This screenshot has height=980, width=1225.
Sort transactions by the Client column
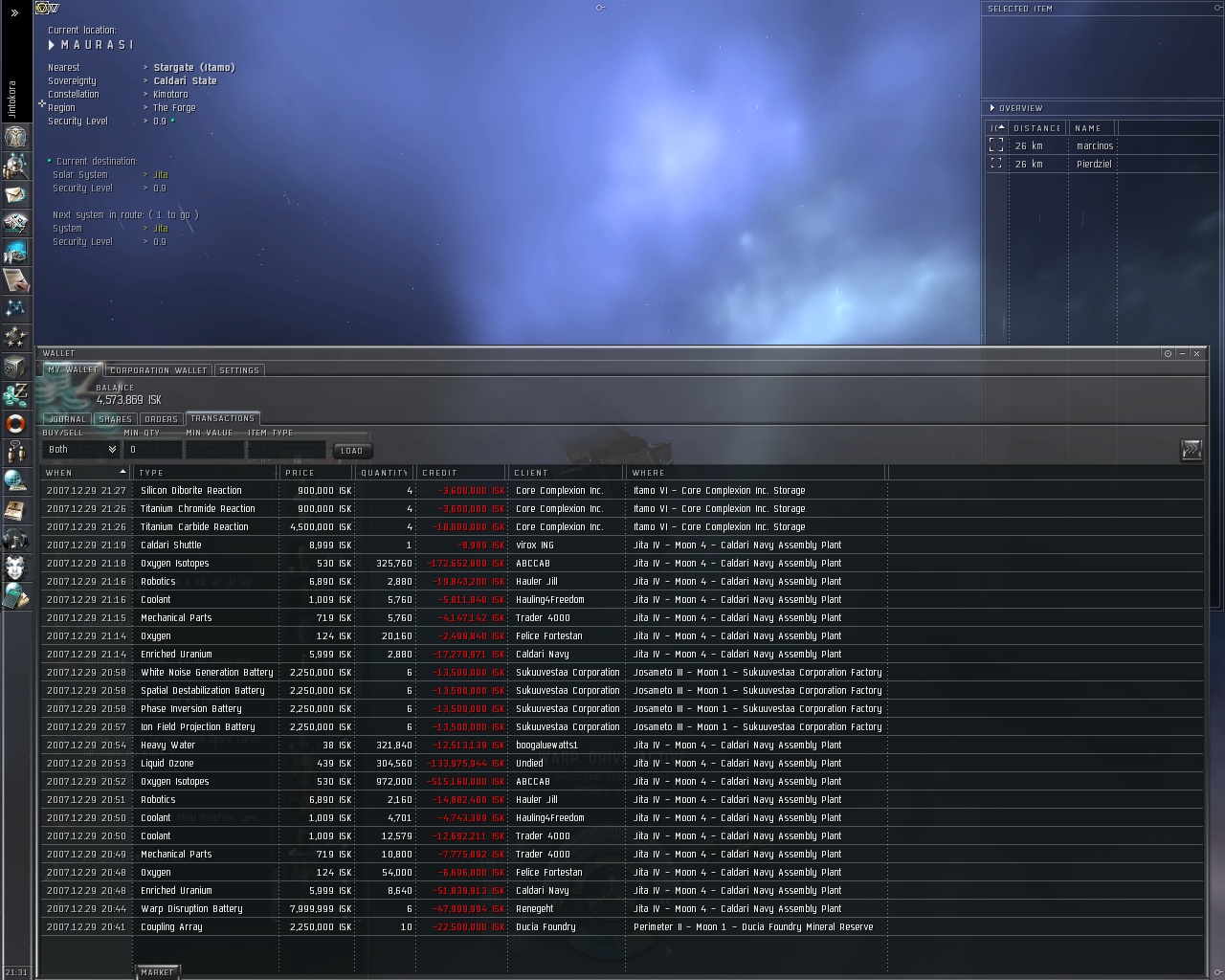coord(566,473)
